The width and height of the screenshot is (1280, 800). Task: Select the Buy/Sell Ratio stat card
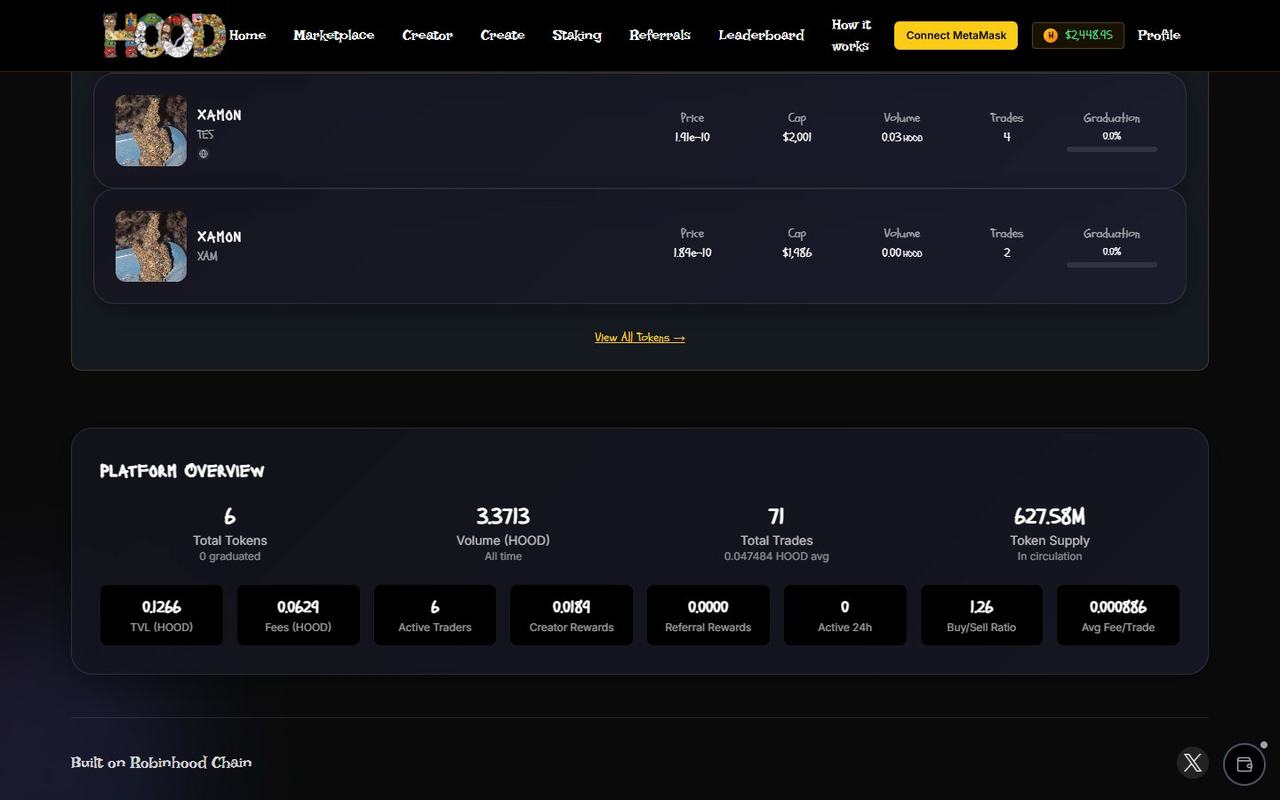pos(982,615)
